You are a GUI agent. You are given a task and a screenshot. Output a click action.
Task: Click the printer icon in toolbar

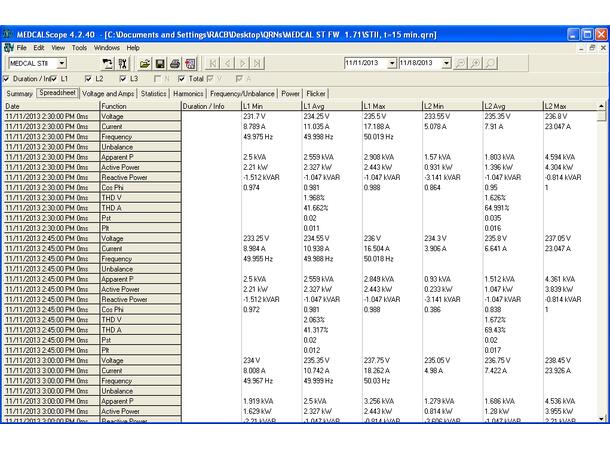pos(175,63)
